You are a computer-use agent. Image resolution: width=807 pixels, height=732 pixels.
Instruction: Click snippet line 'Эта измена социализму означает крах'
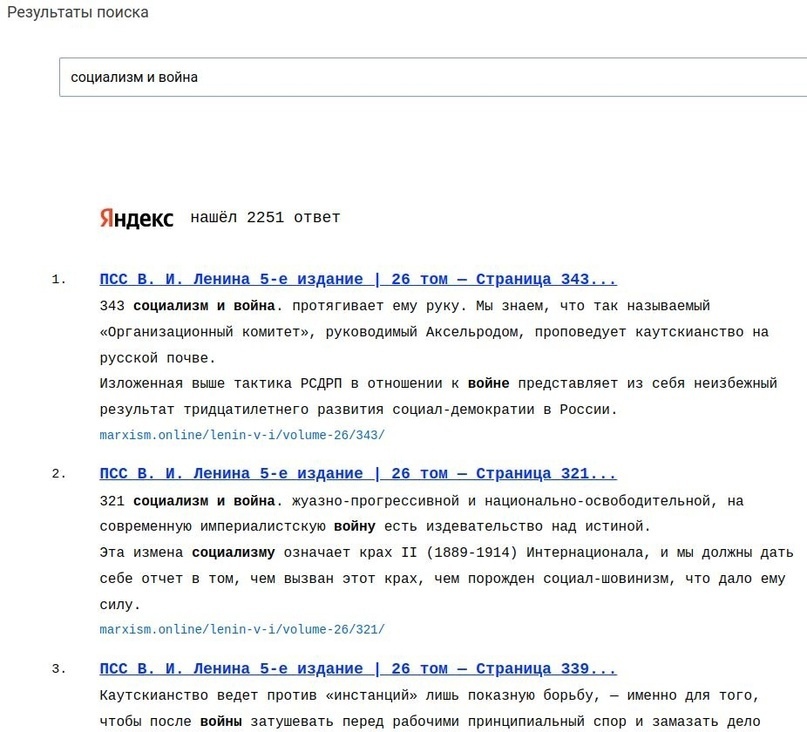(446, 552)
